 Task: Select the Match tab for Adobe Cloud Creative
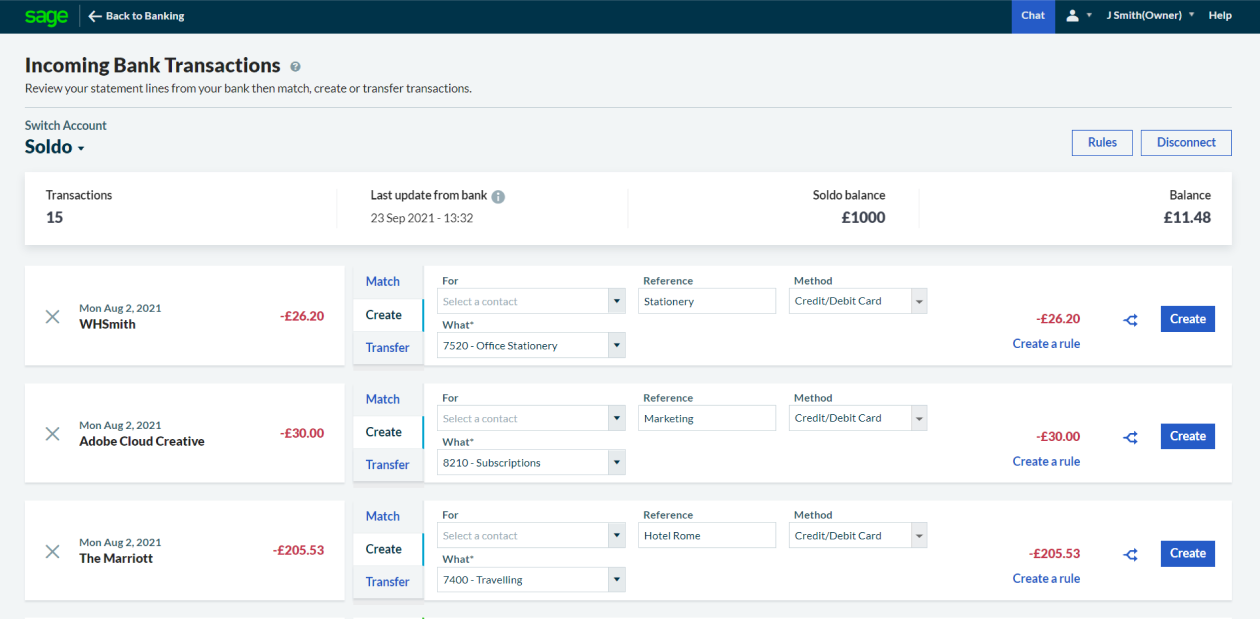388,399
